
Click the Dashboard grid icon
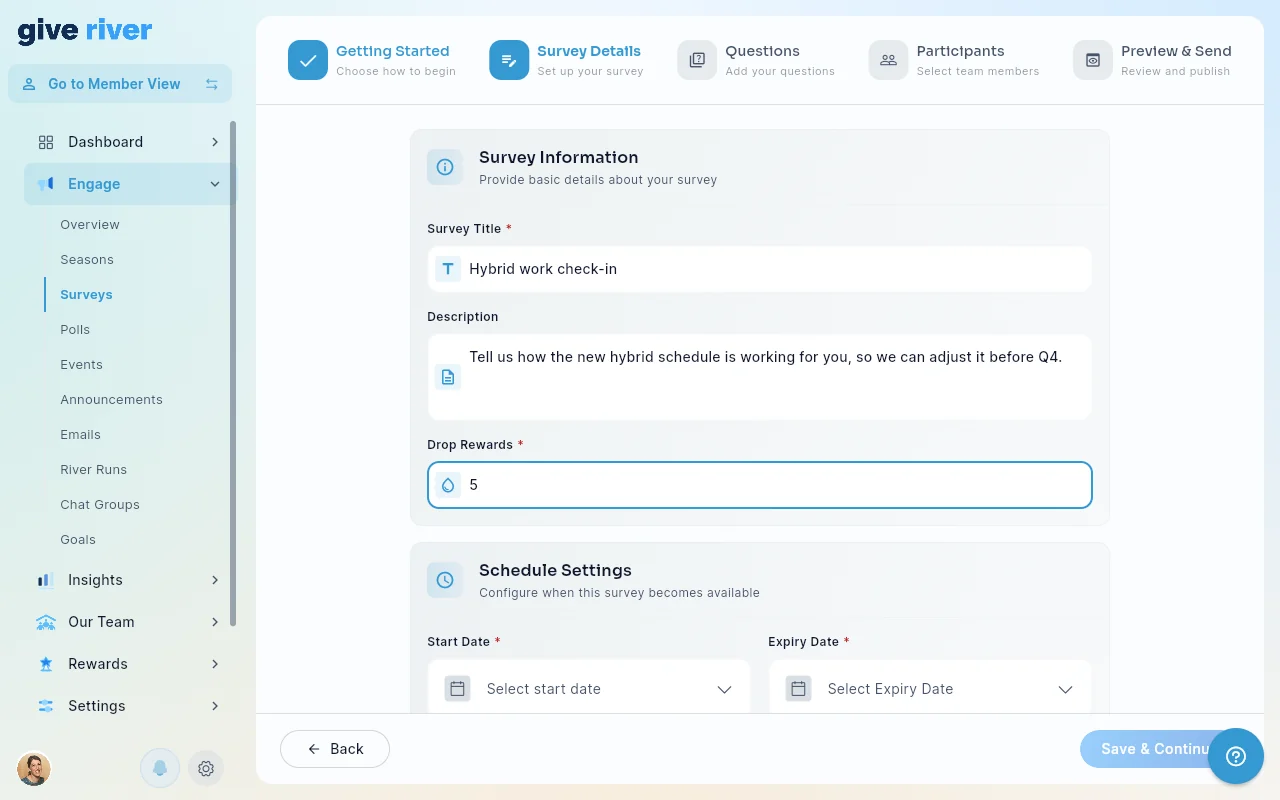tap(46, 142)
